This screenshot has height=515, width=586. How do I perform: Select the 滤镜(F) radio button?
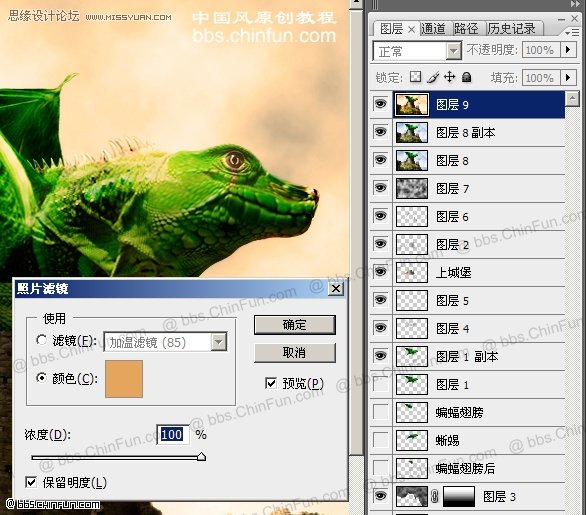[41, 340]
